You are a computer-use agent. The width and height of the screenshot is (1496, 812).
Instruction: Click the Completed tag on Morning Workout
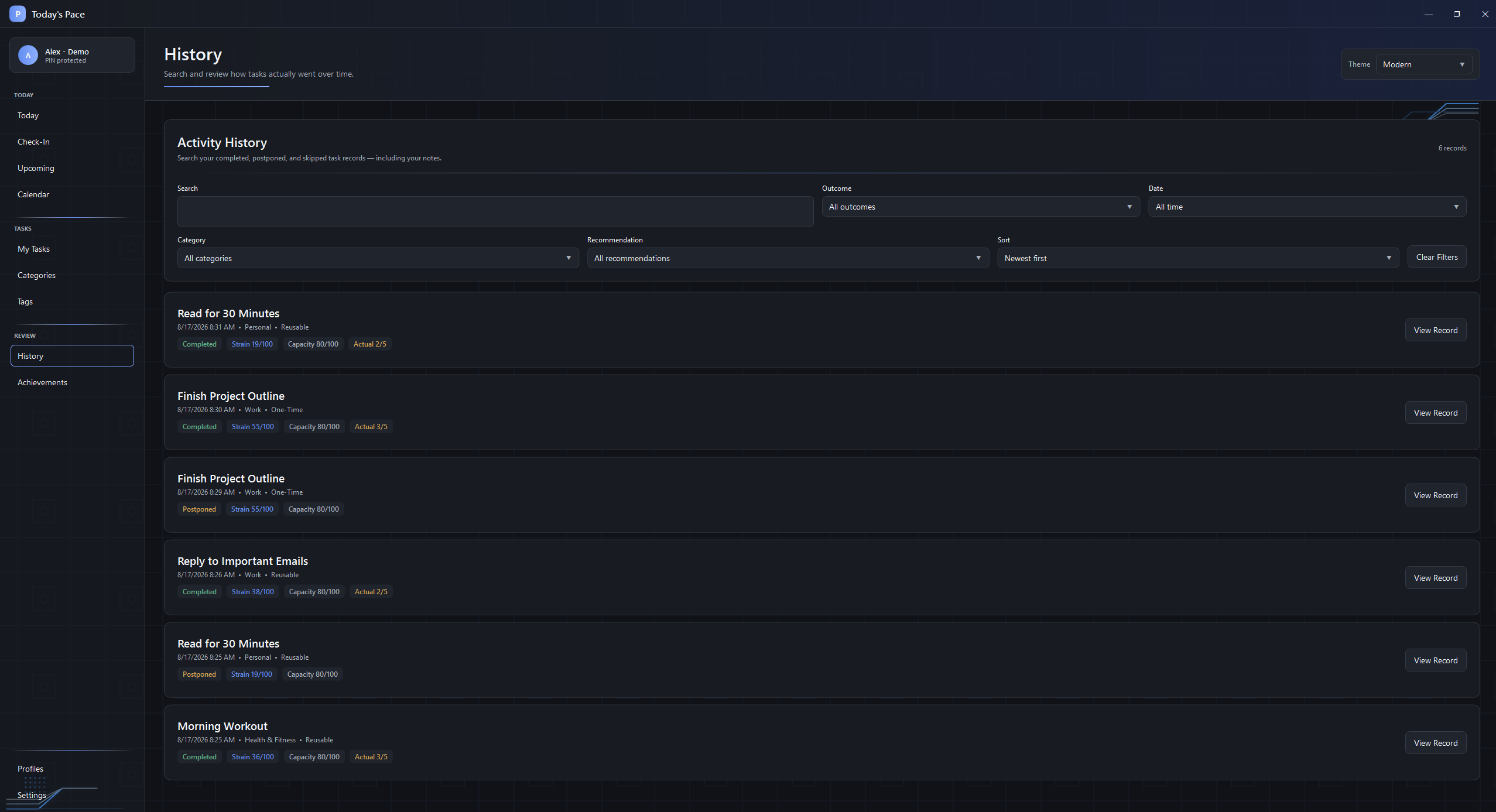199,757
